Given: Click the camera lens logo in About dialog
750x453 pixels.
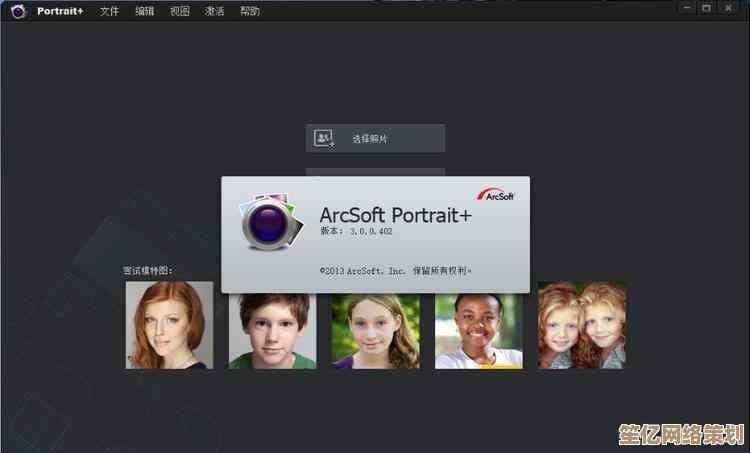Looking at the screenshot, I should pos(270,224).
